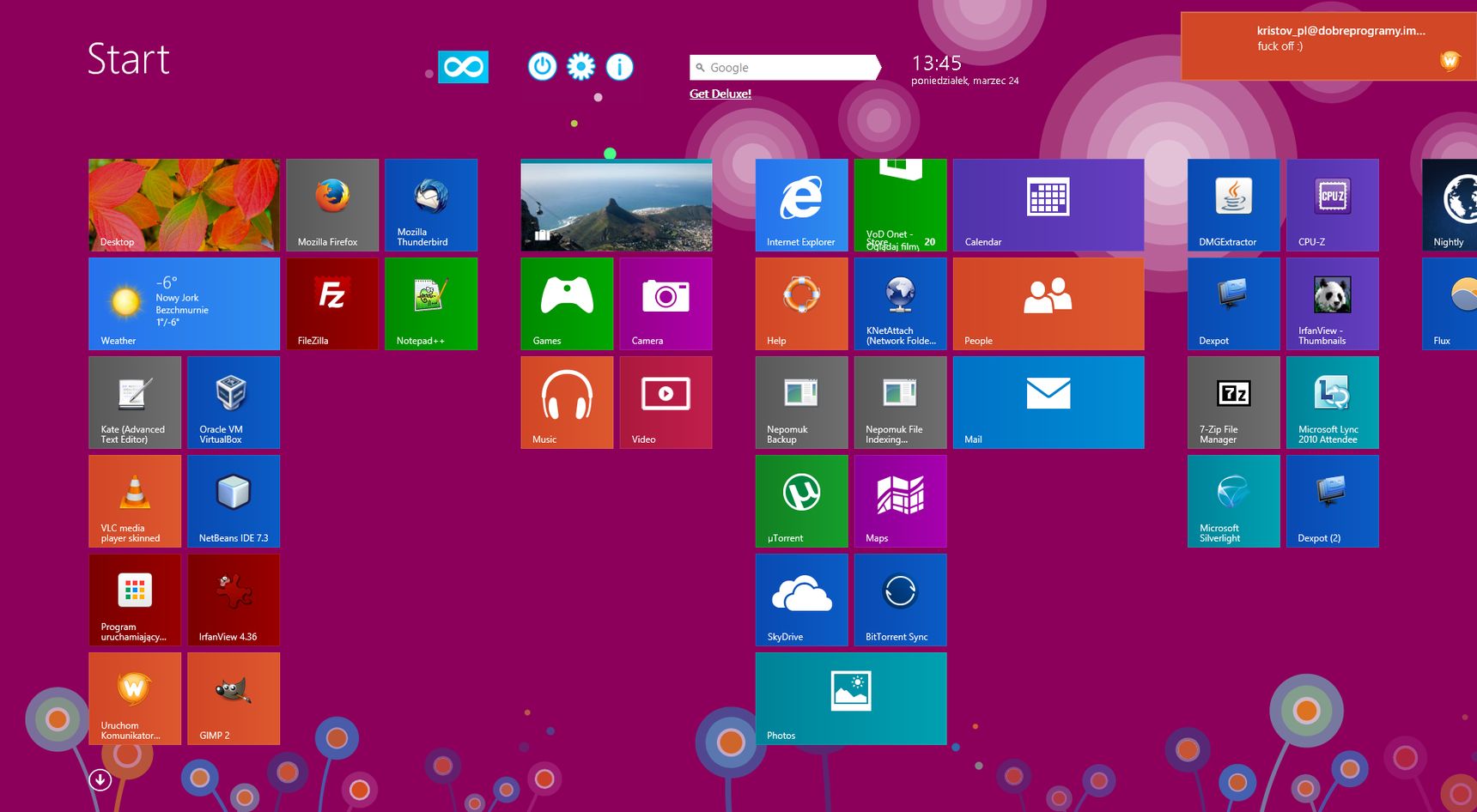The image size is (1477, 812).
Task: Open settings via the gear icon
Action: [580, 66]
